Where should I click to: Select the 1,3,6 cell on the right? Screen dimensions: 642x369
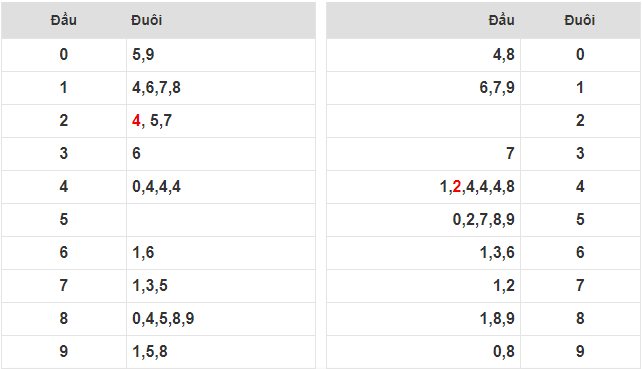[x=423, y=252]
